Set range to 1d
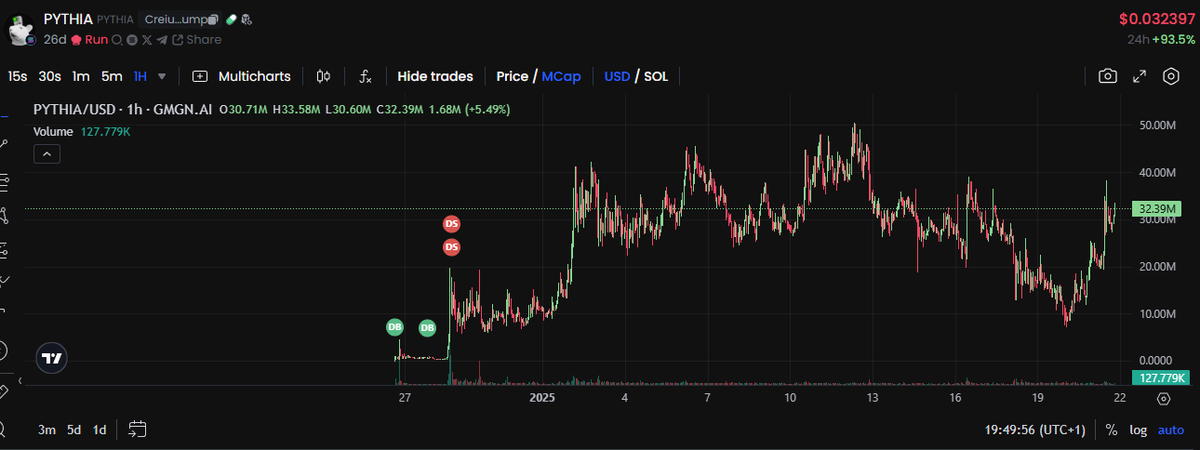The height and width of the screenshot is (450, 1200). pyautogui.click(x=100, y=430)
